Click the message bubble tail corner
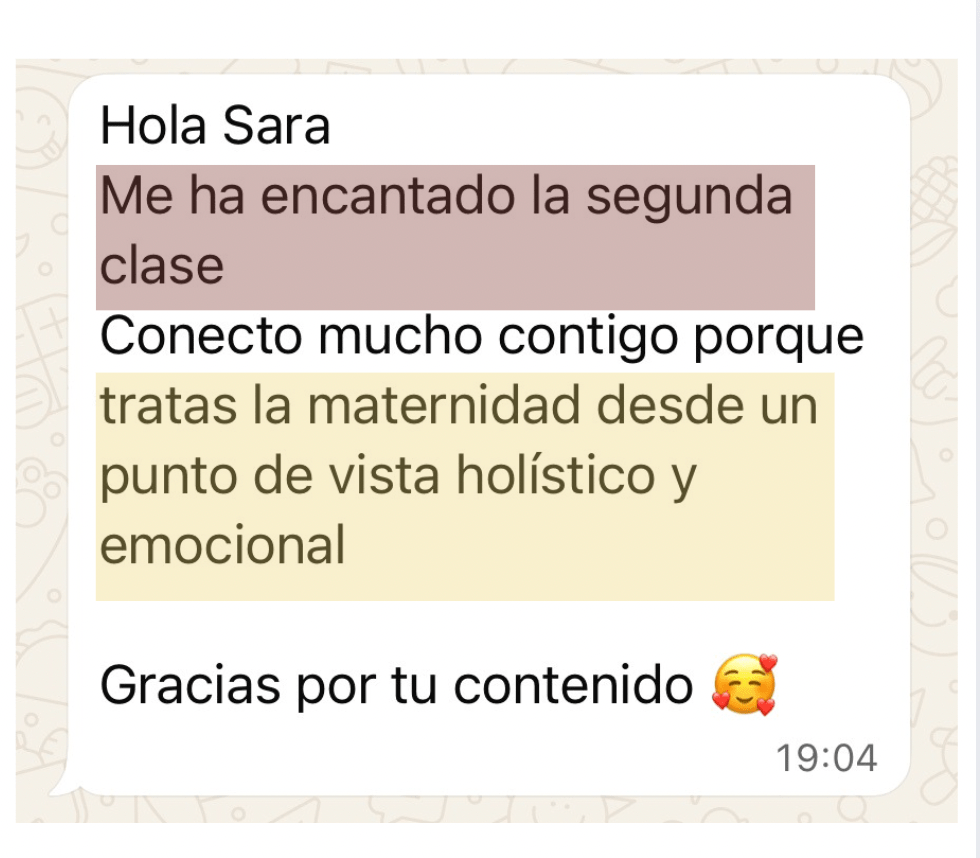 62,787
